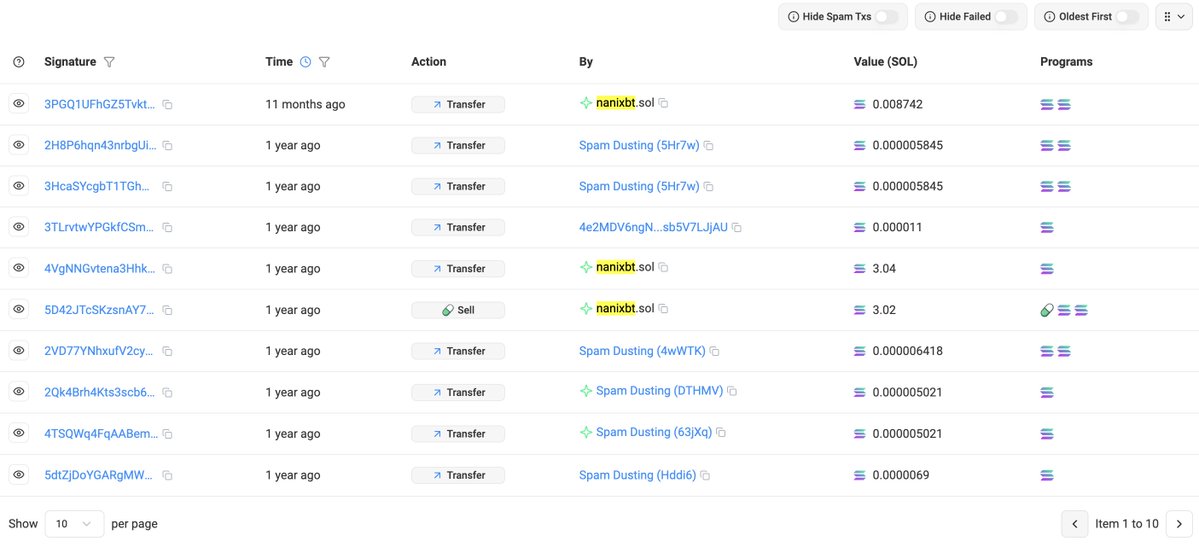Copy signature 2H8P6hqn43nrbgUi with copy icon
1199x547 pixels.
(x=167, y=146)
